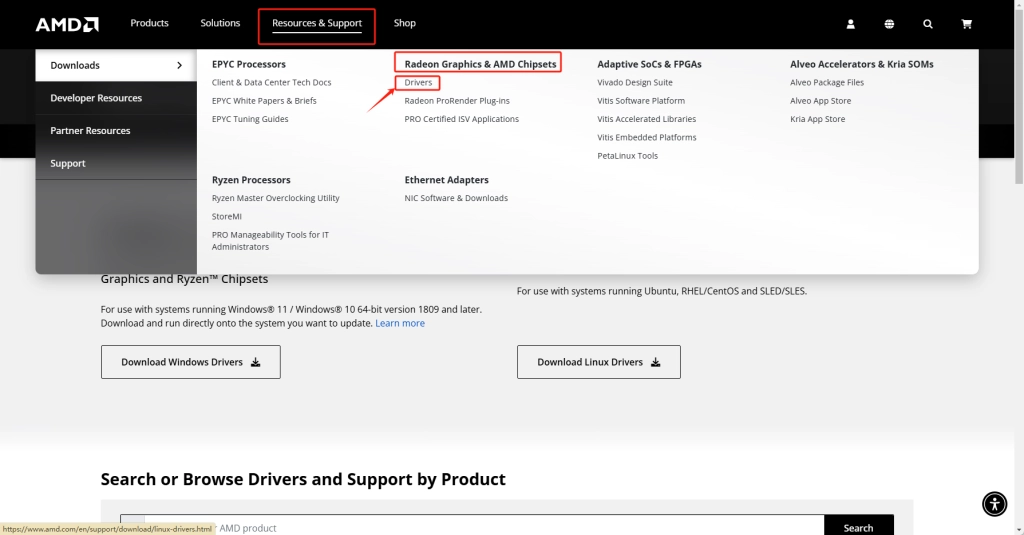Expand the Downloads submenu chevron

pos(179,65)
